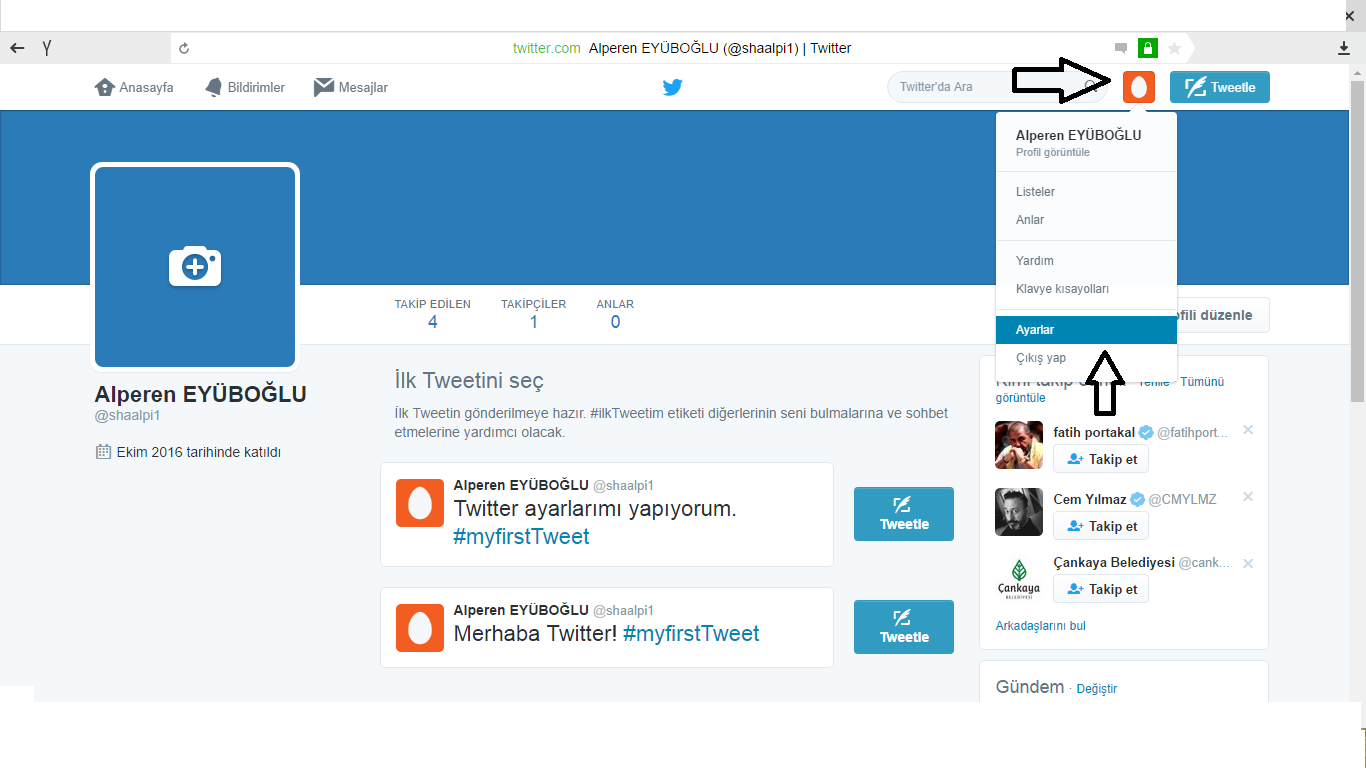Viewport: 1366px width, 768px height.
Task: Click #myfirstTweet in the 'Merhaba Twitter!' tweet
Action: 691,634
